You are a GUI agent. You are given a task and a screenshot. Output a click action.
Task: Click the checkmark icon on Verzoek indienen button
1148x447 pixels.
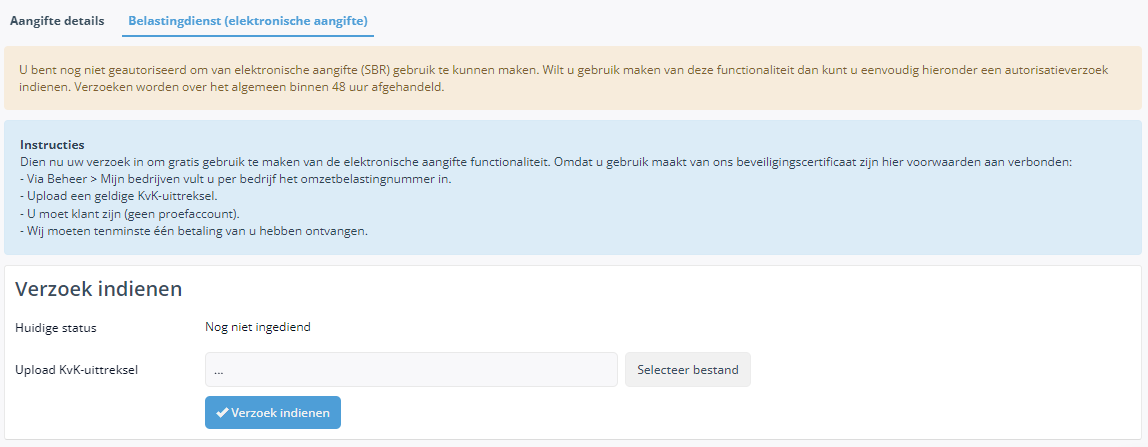(222, 413)
